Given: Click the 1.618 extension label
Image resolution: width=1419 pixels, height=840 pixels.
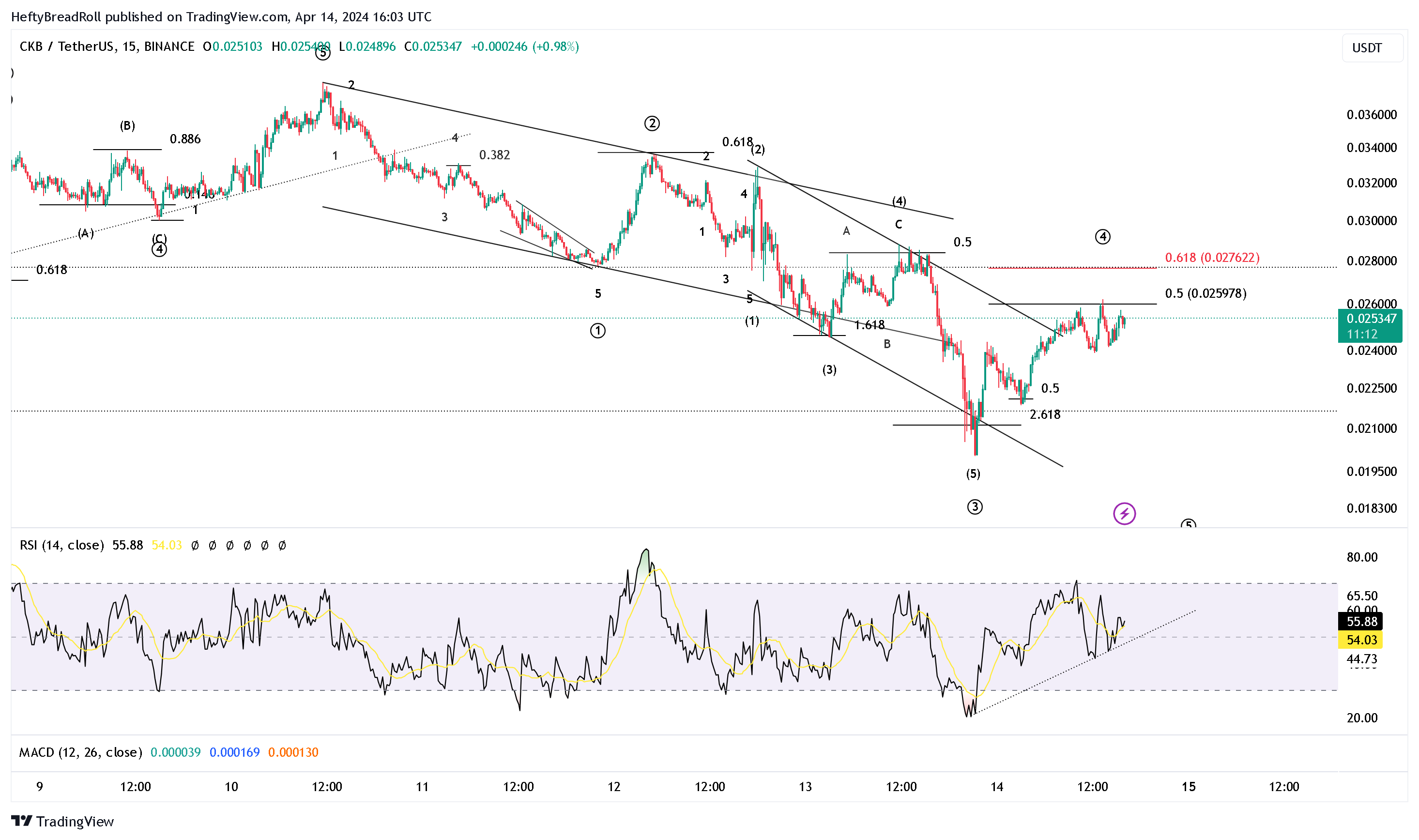Looking at the screenshot, I should [x=870, y=325].
